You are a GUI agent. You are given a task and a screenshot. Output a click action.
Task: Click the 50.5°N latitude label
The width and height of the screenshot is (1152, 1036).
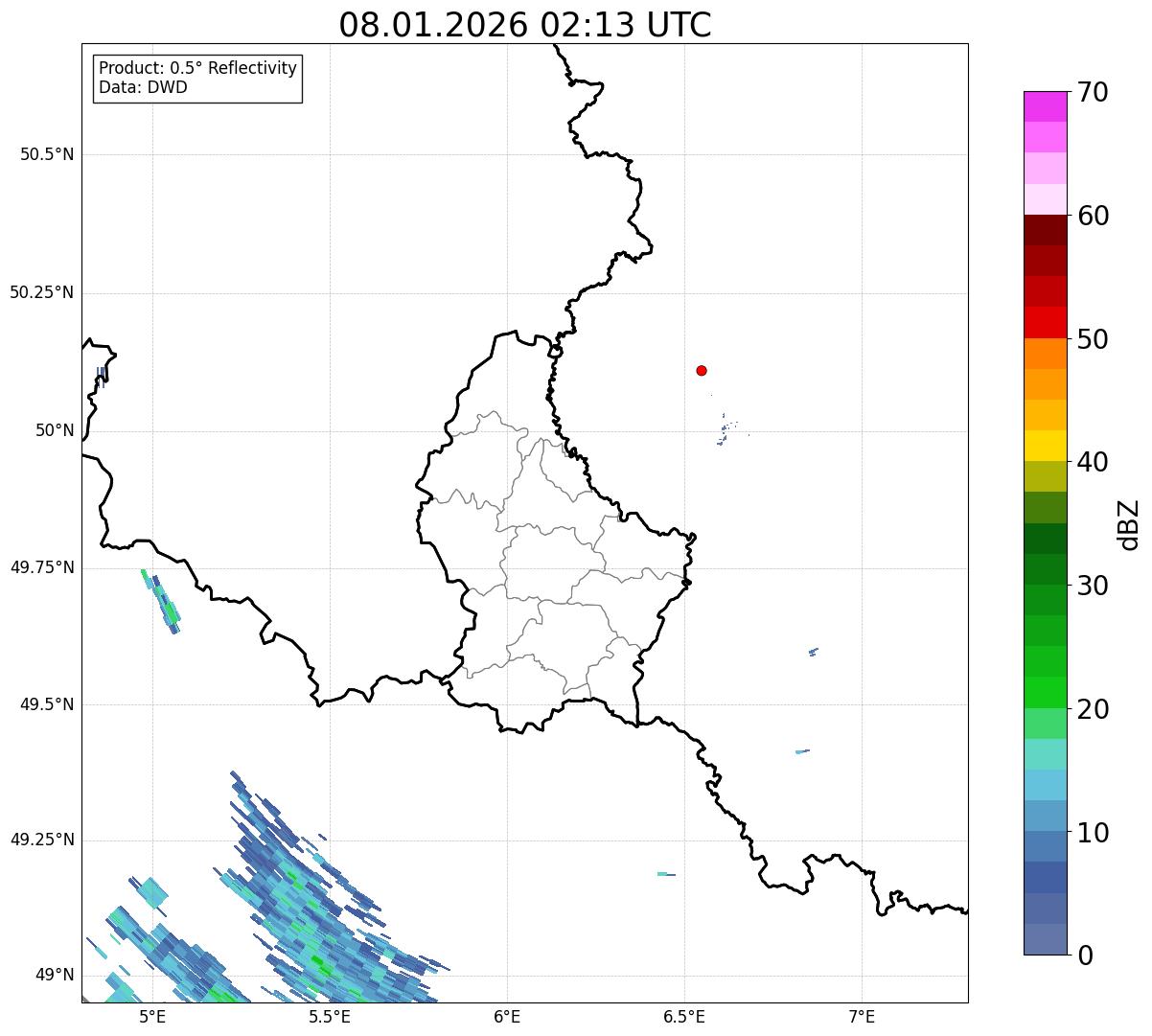(46, 154)
